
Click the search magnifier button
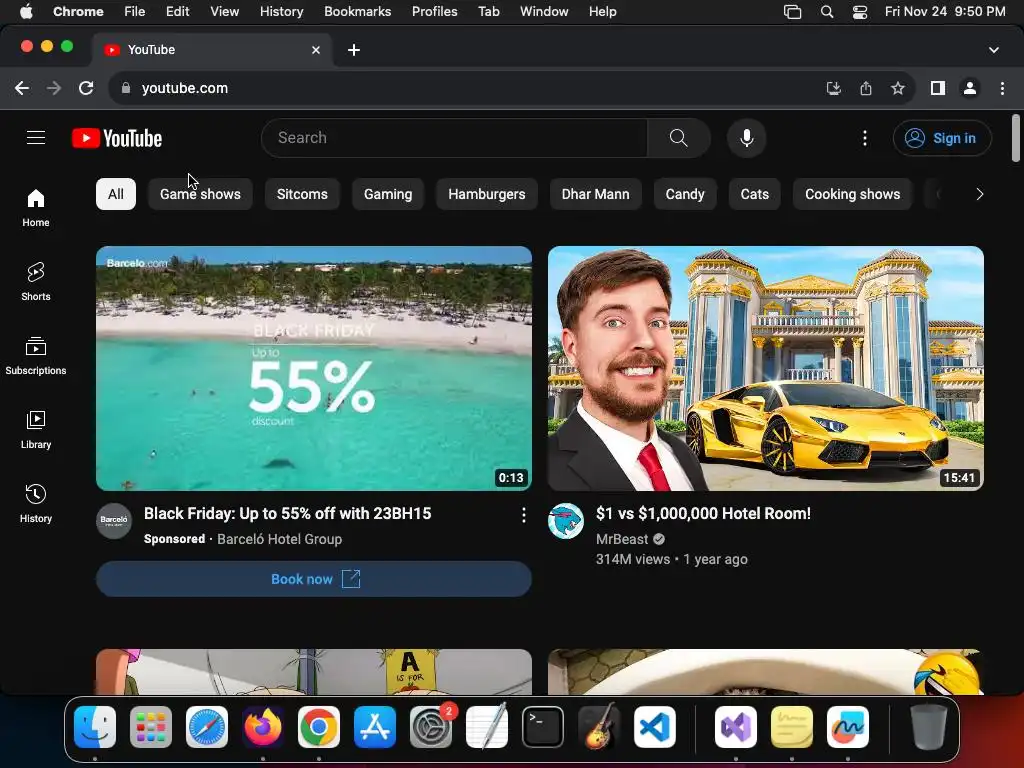click(x=679, y=138)
